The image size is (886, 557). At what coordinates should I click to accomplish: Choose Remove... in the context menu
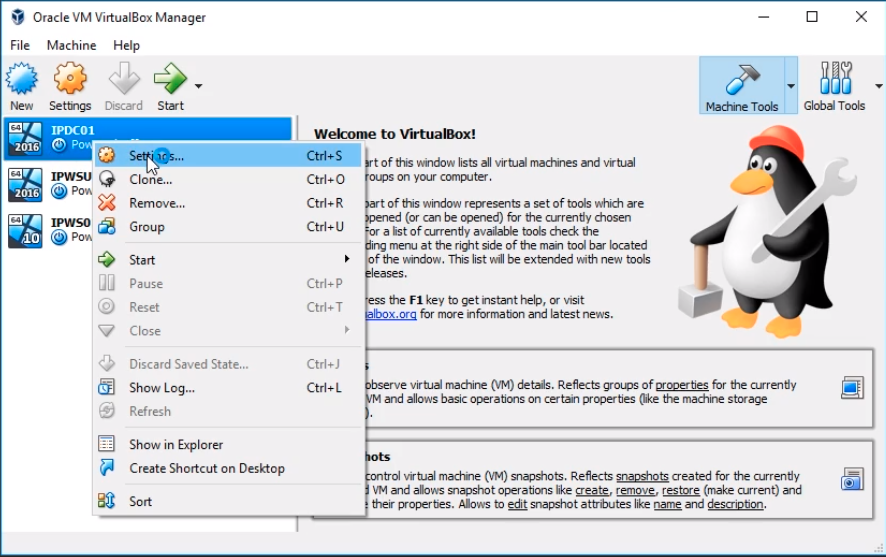[229, 203]
